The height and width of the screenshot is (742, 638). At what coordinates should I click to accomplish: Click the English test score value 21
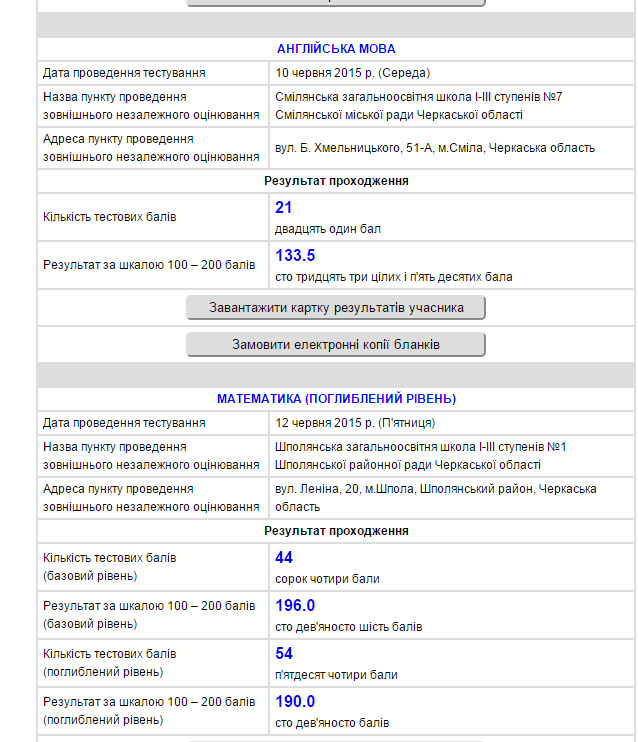coord(284,207)
